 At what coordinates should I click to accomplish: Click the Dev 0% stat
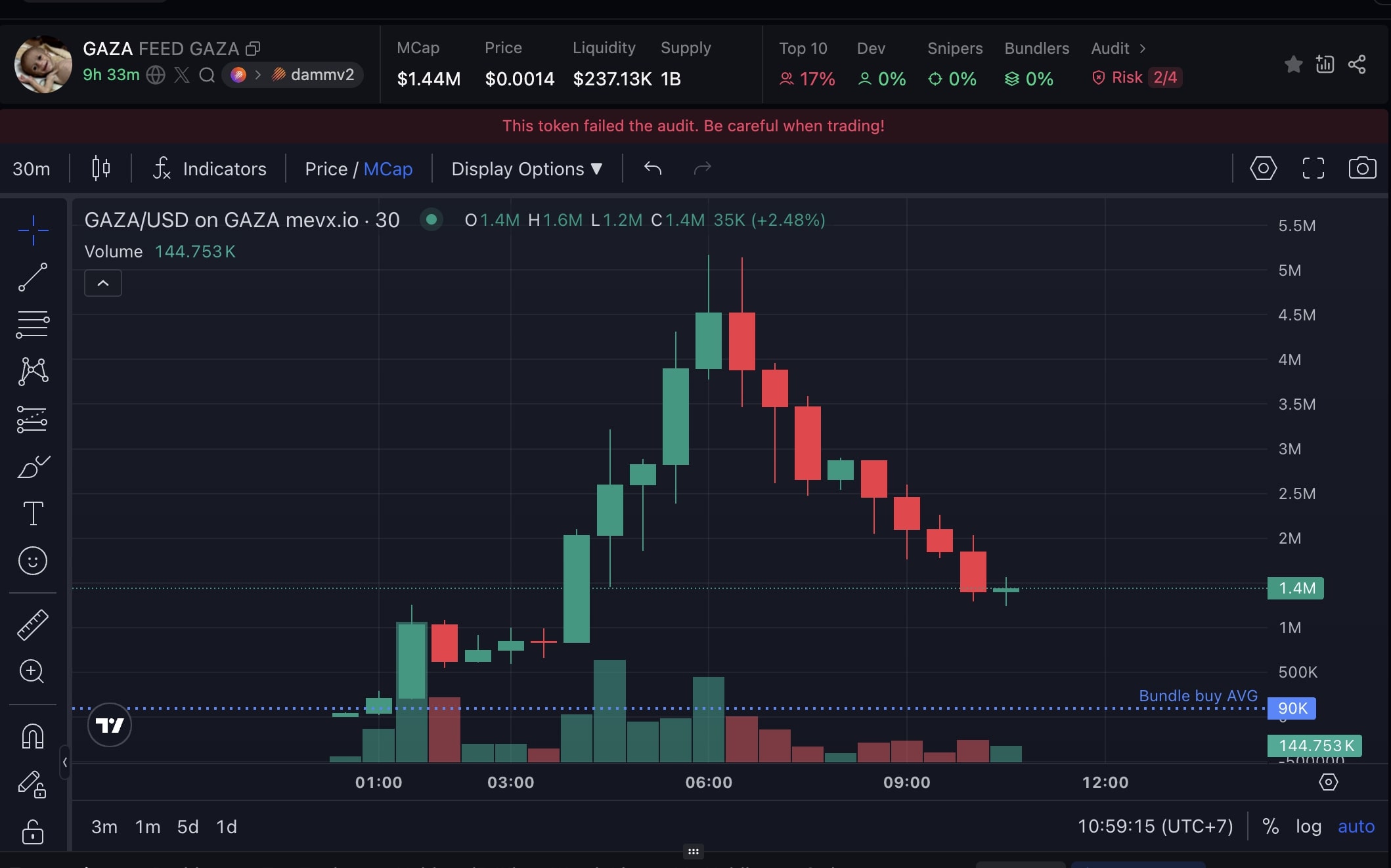pos(881,64)
